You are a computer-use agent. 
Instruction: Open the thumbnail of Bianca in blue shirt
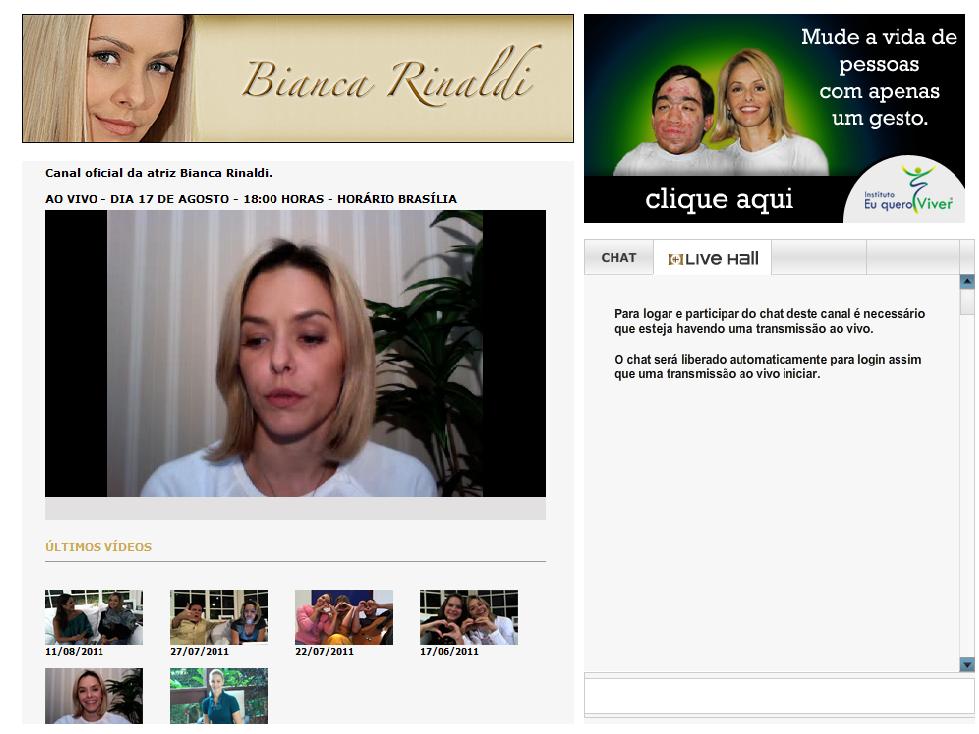coord(218,695)
